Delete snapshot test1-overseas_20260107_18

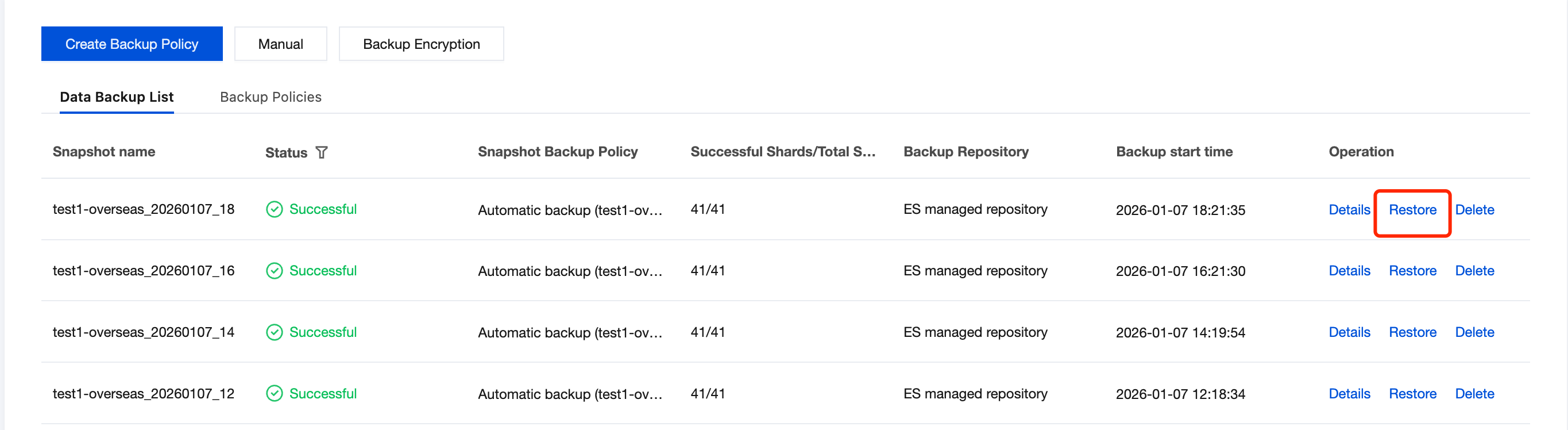pos(1474,209)
